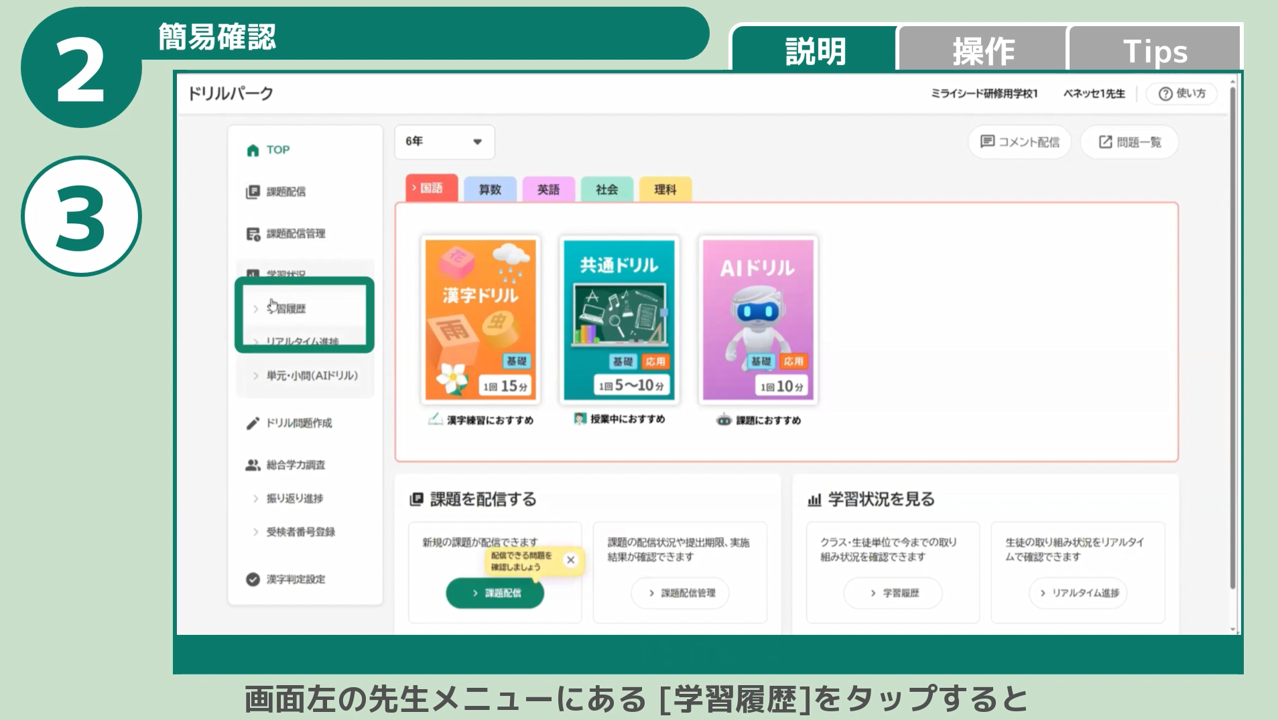Click the description starting 課題の配信状況や提出期限
The width and height of the screenshot is (1278, 720).
(x=679, y=550)
